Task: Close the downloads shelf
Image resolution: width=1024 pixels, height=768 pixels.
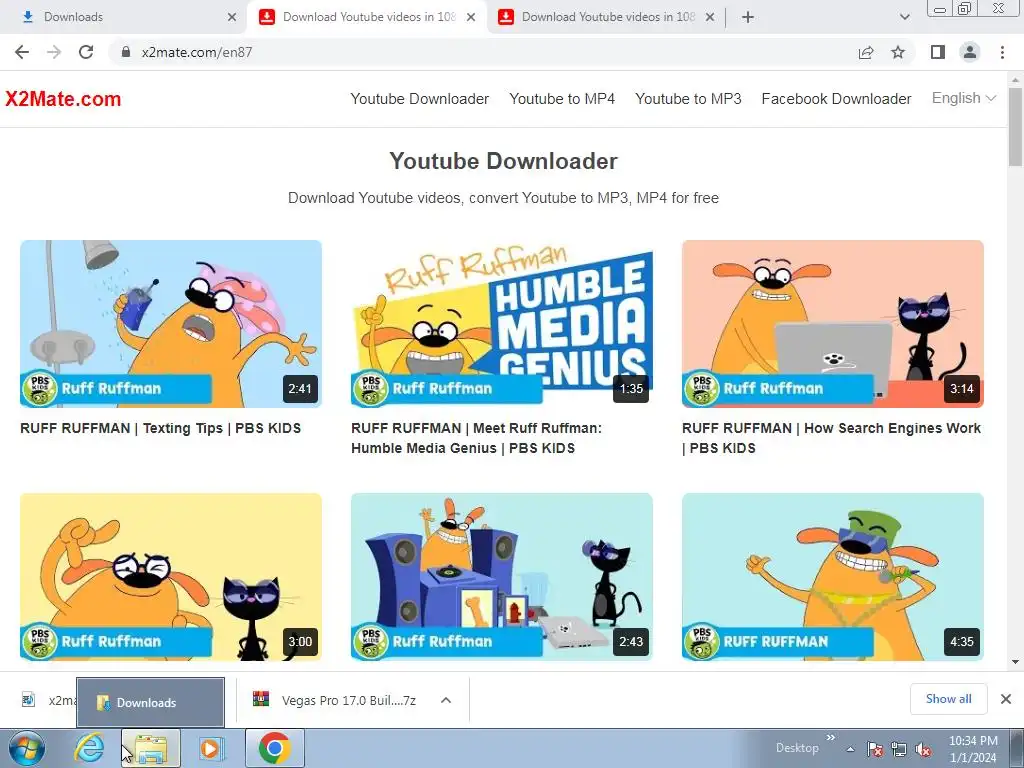Action: [x=1006, y=699]
